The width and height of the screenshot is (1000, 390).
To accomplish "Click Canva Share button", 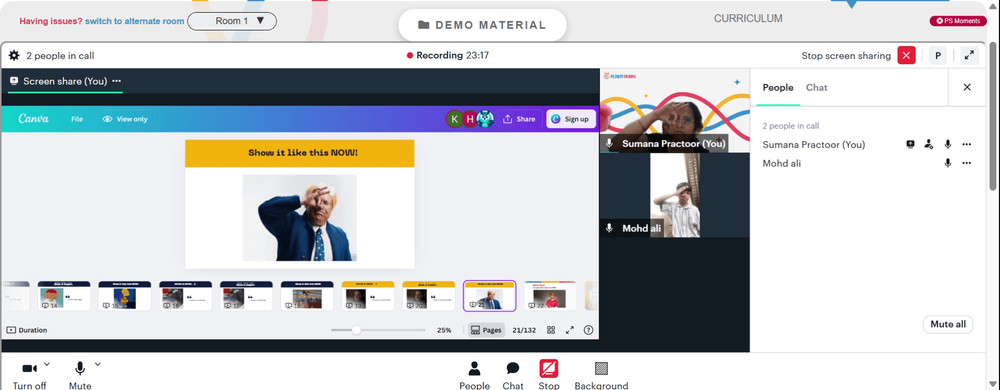I will pyautogui.click(x=519, y=119).
